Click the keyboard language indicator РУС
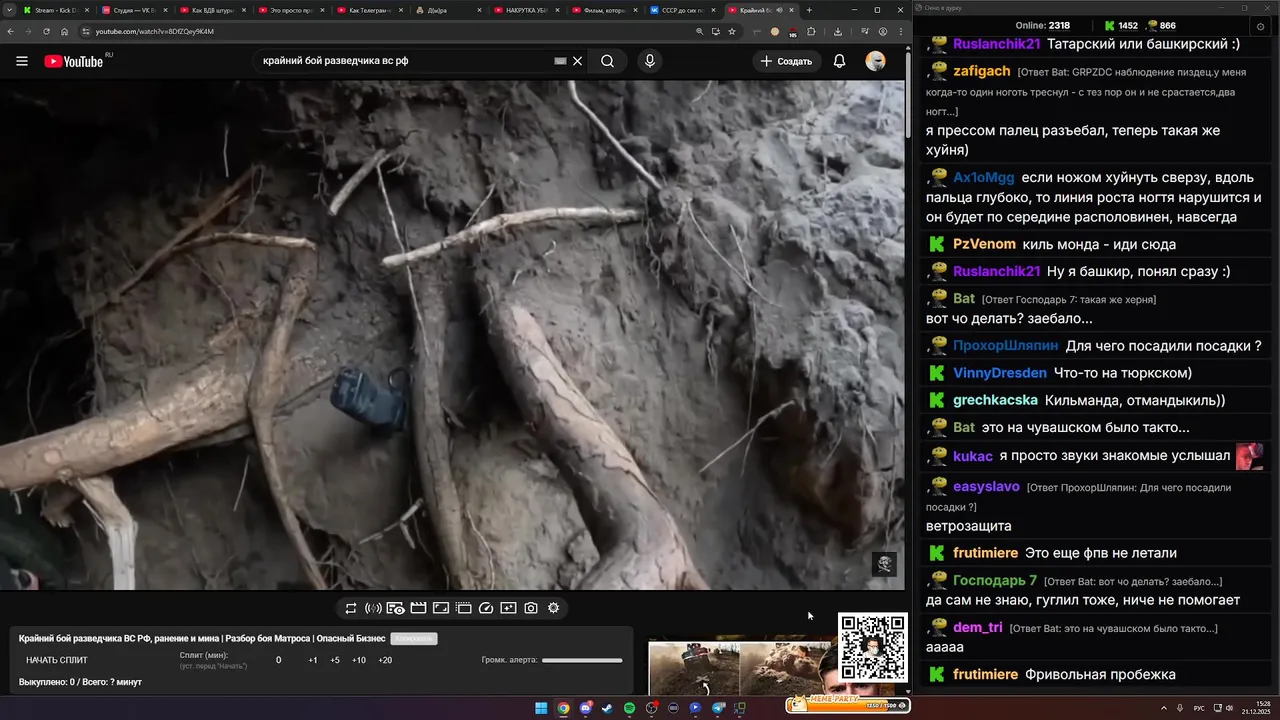 pos(1199,708)
